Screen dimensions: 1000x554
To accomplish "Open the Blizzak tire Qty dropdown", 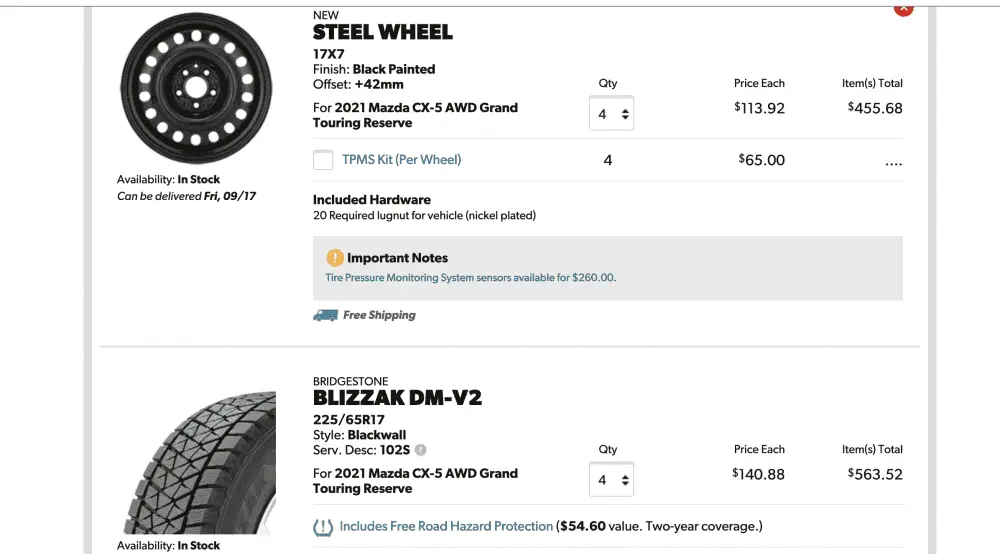I will click(611, 479).
